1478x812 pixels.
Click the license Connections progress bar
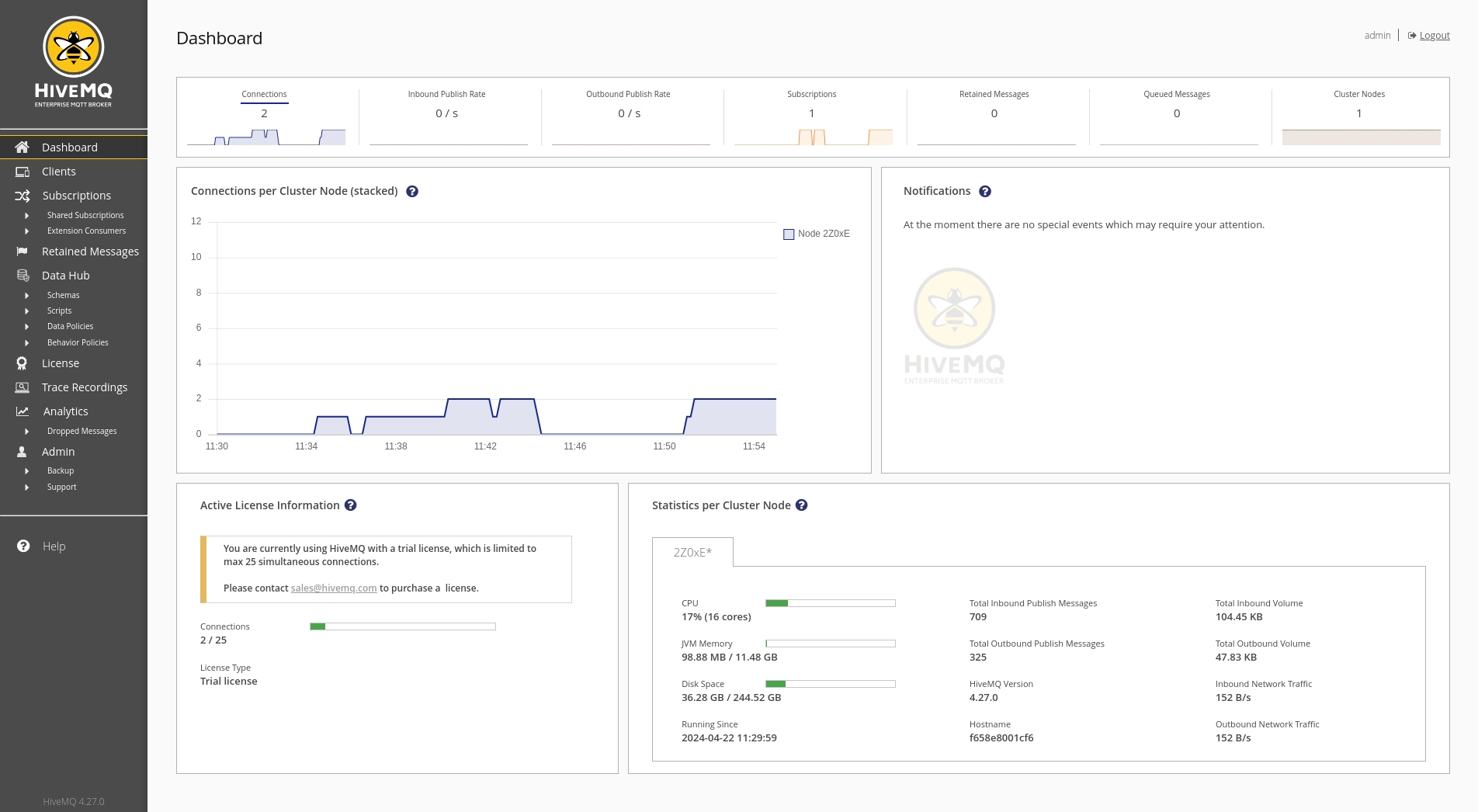[402, 626]
